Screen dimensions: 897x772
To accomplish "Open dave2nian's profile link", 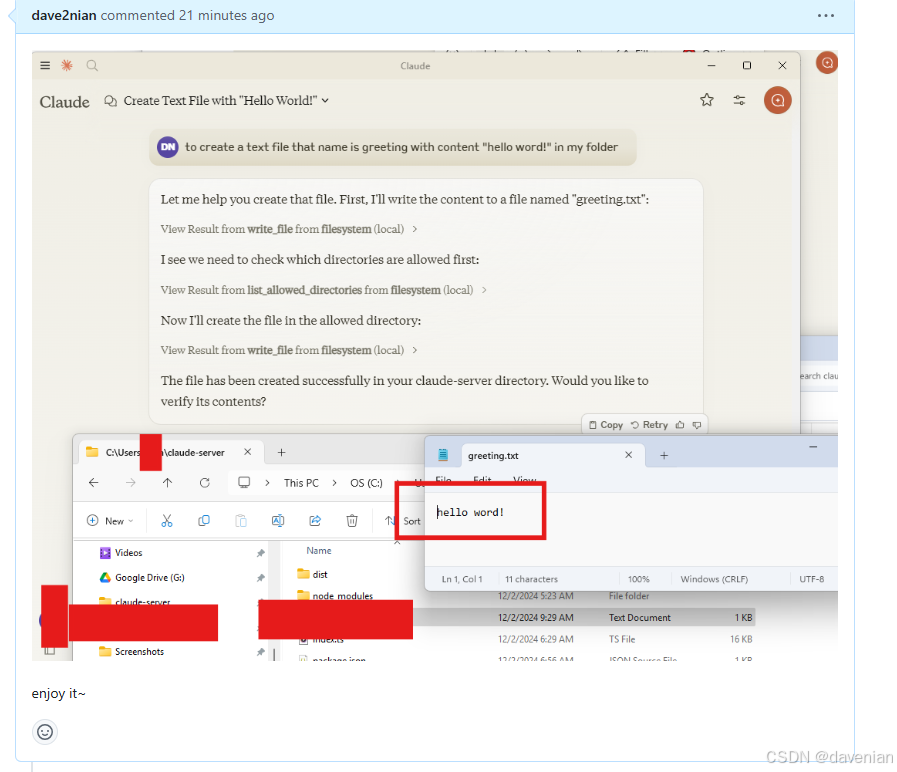I will coord(64,16).
